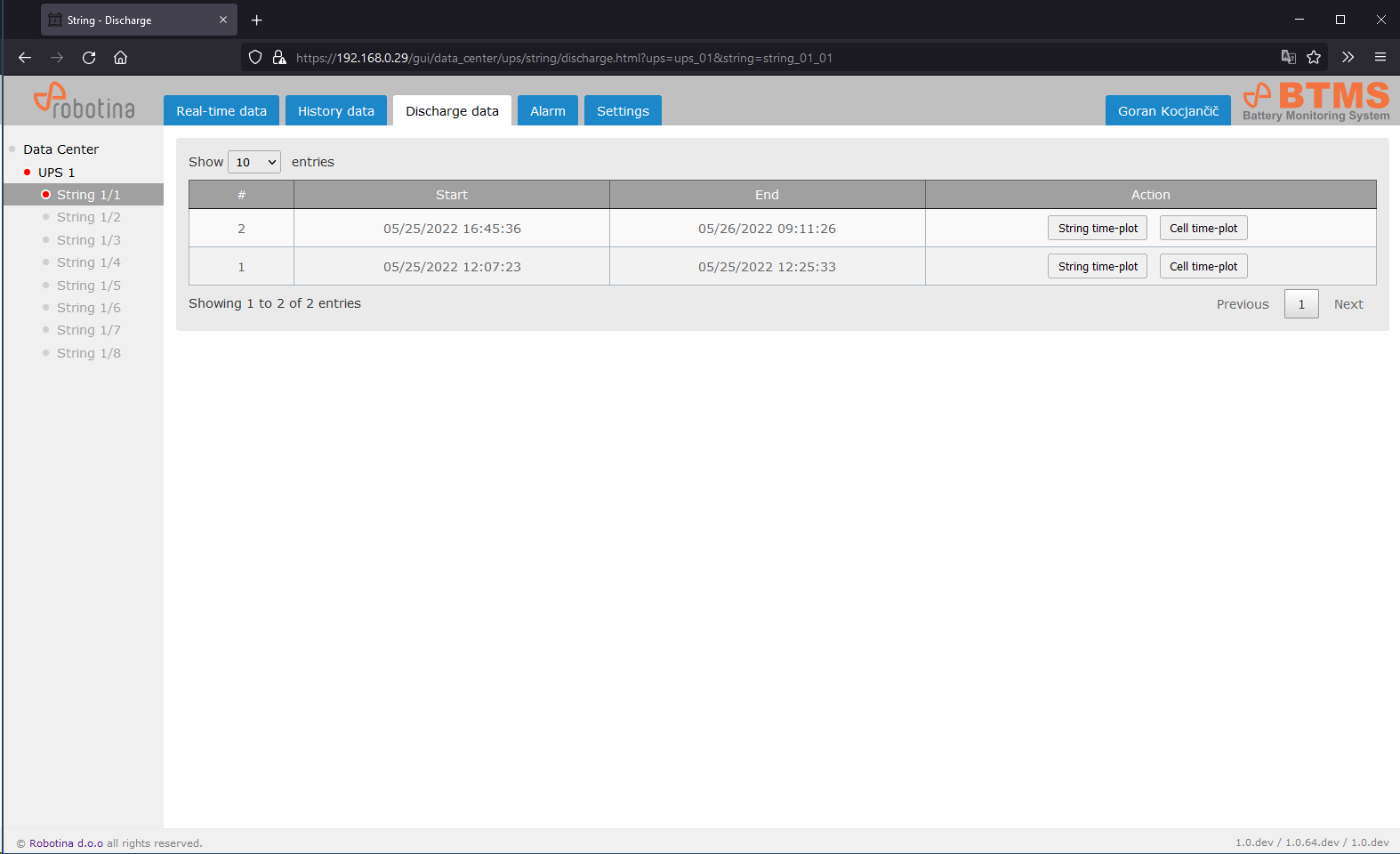Go back using the browser back arrow

25,58
